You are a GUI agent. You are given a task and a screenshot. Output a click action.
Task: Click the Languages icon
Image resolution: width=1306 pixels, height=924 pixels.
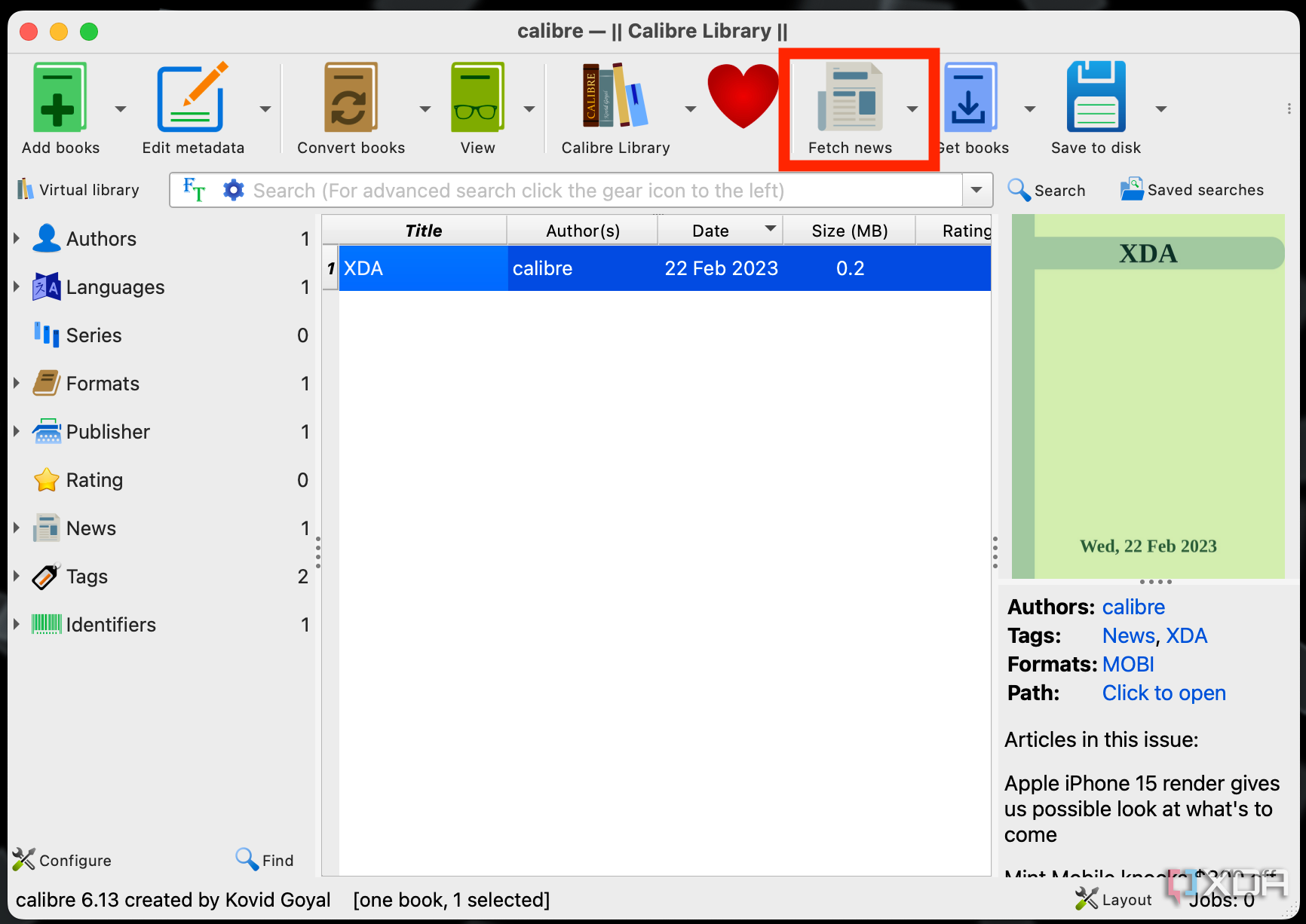point(47,286)
